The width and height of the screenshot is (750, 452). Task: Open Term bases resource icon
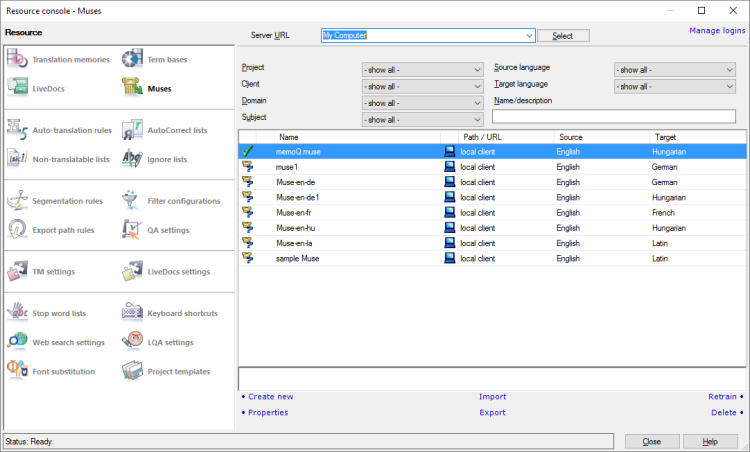click(x=132, y=59)
